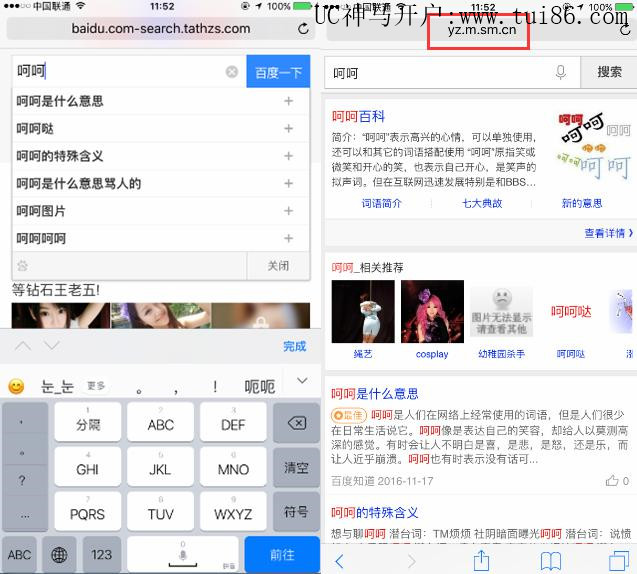Switch keyboard with globe icon
637x574 pixels.
click(59, 555)
